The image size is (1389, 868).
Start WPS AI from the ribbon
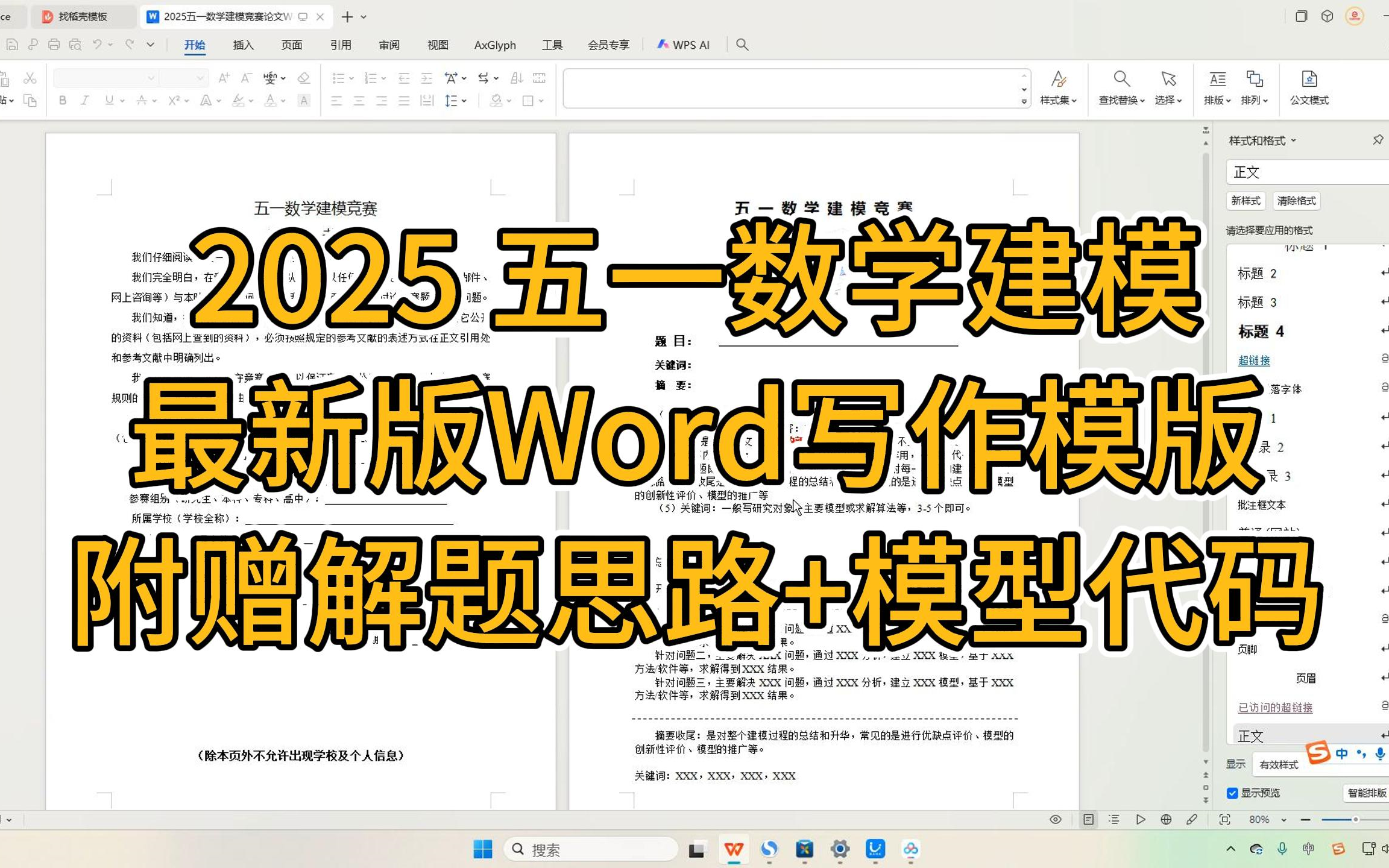(x=684, y=44)
